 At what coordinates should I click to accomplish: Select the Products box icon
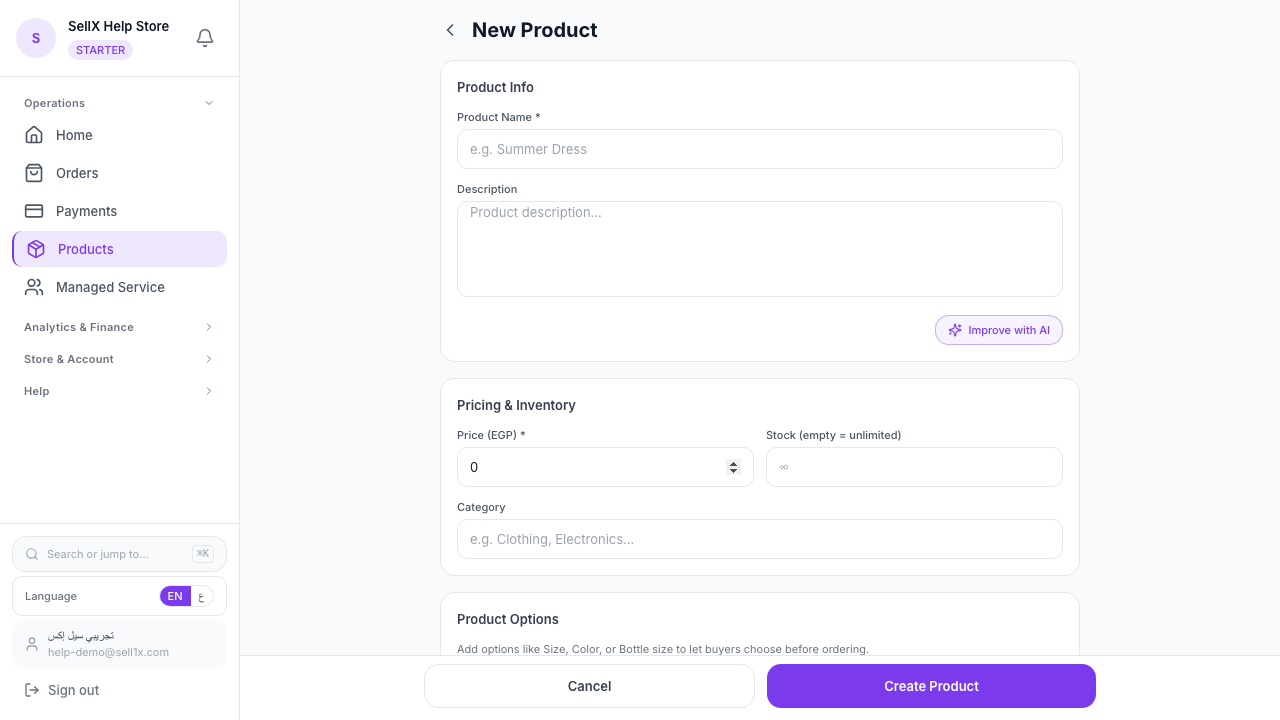click(x=34, y=249)
